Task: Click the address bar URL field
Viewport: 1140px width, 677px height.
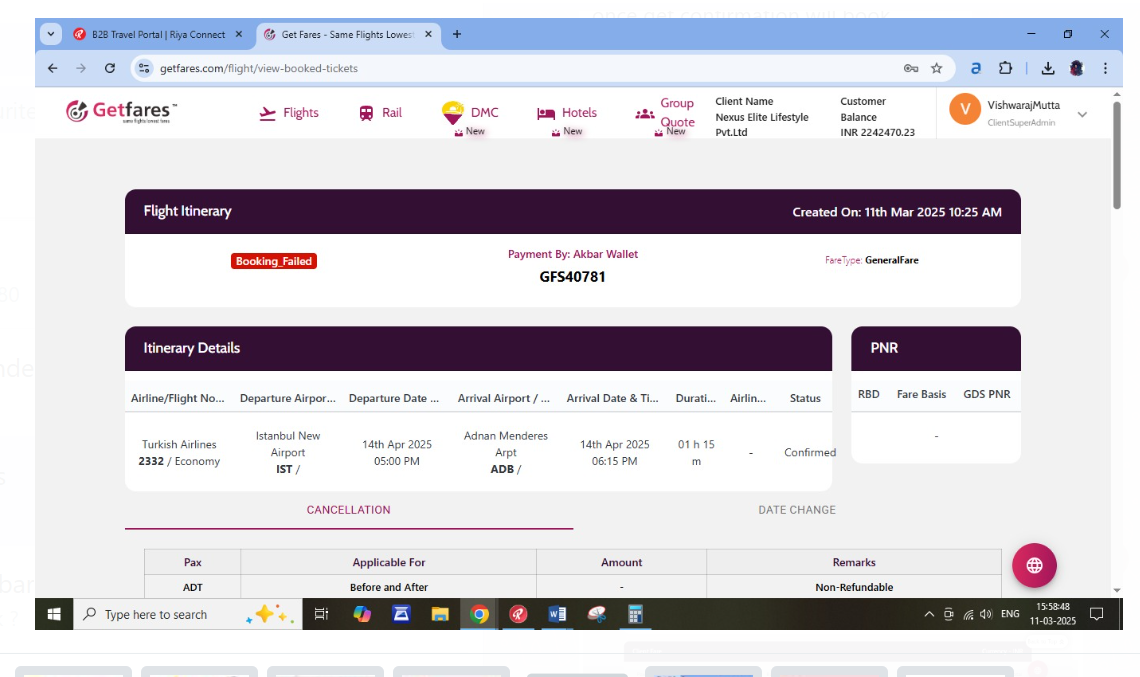Action: tap(500, 68)
